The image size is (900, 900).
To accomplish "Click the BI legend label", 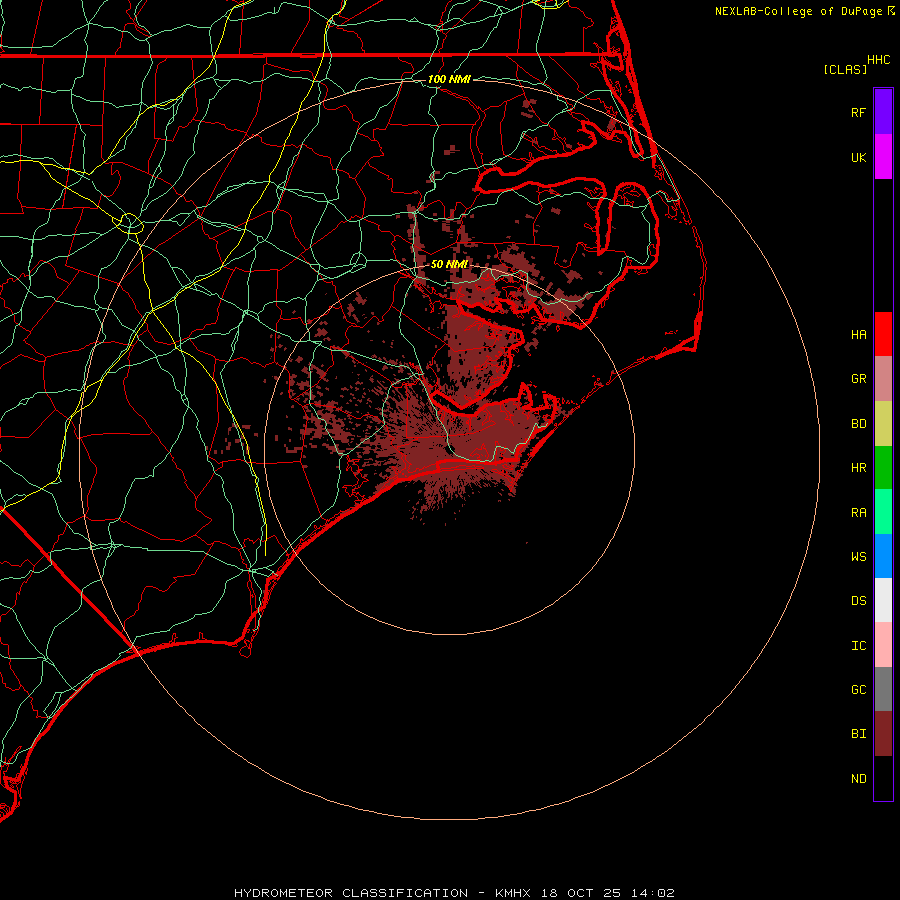I will pyautogui.click(x=858, y=734).
